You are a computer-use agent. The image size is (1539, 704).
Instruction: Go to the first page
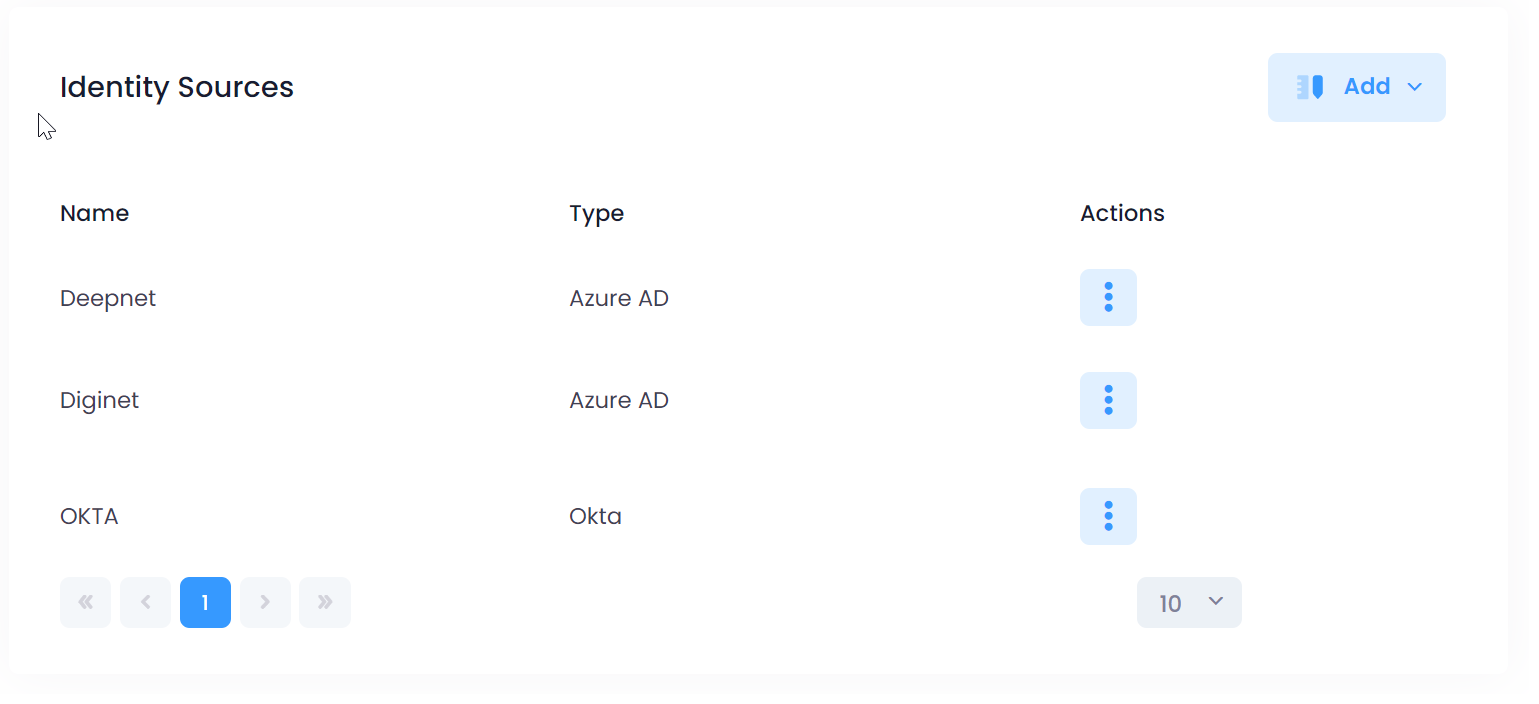coord(85,602)
